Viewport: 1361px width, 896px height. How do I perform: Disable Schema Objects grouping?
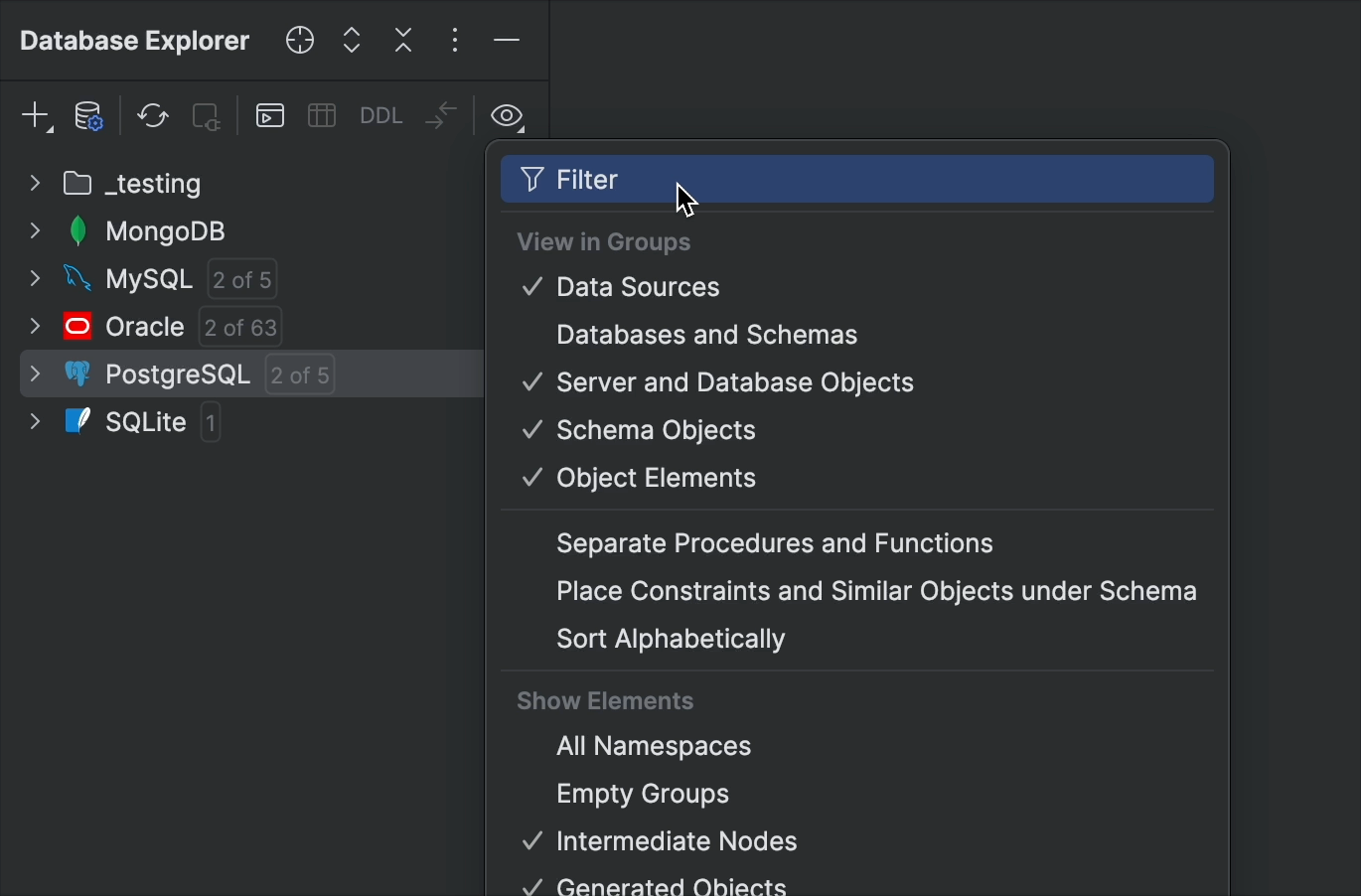[656, 430]
